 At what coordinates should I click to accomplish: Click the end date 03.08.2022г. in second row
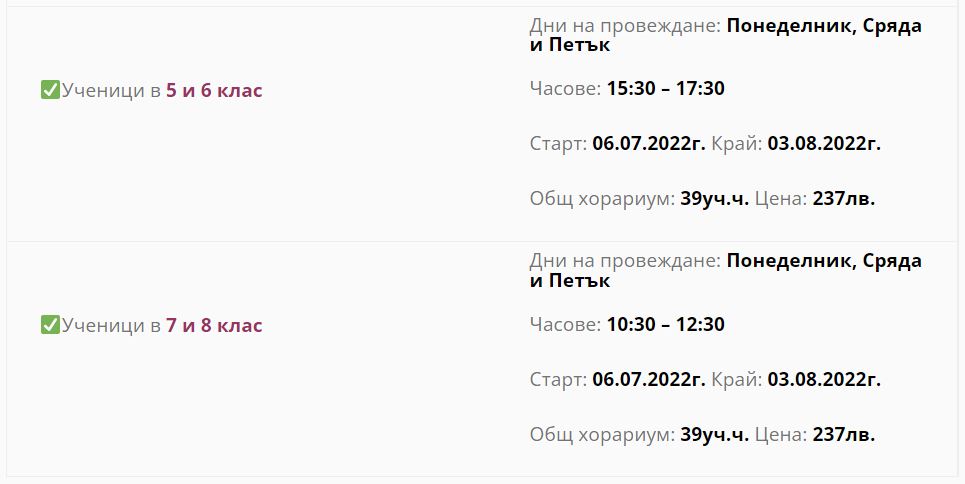pos(824,380)
